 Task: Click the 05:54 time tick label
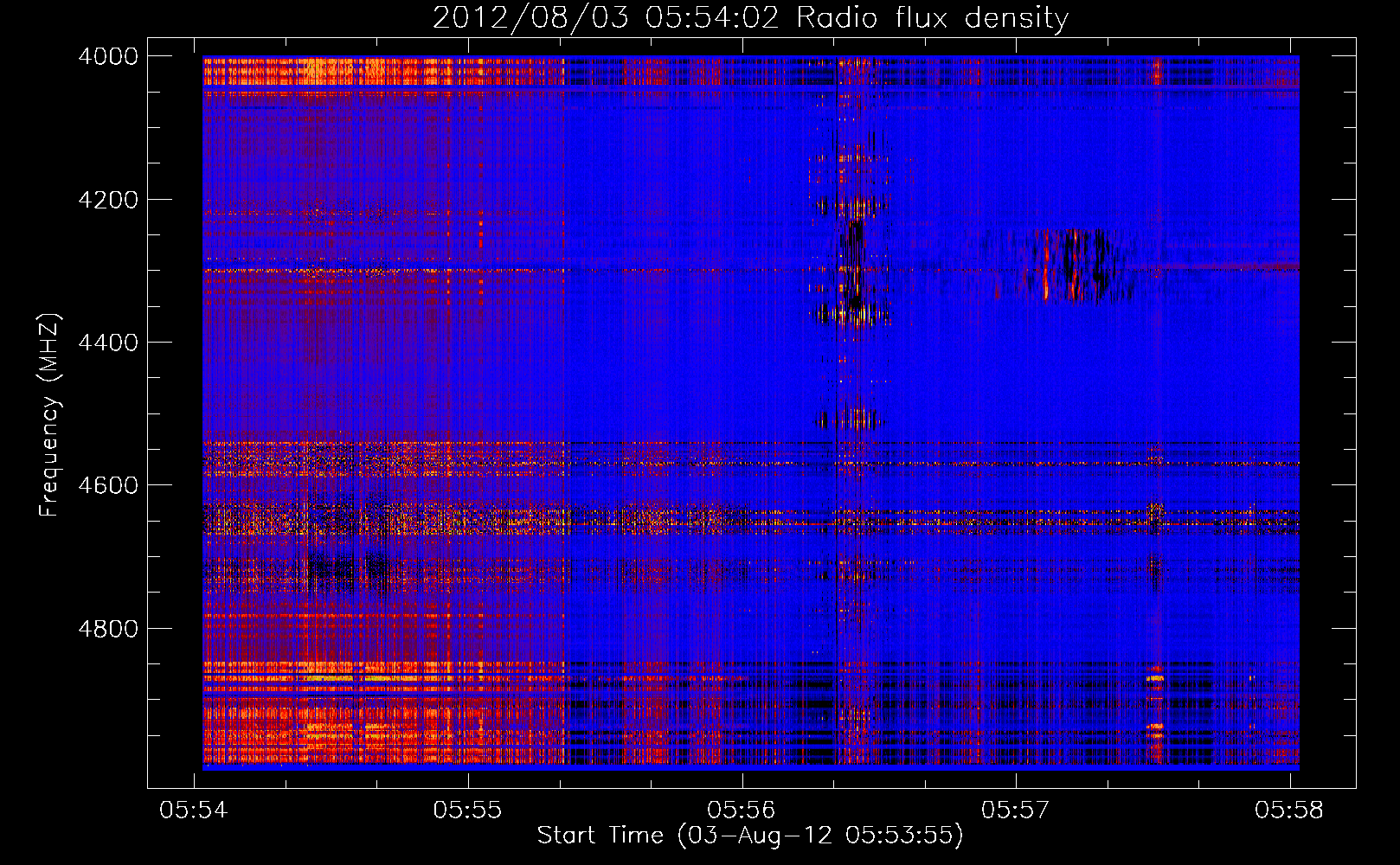[x=194, y=810]
